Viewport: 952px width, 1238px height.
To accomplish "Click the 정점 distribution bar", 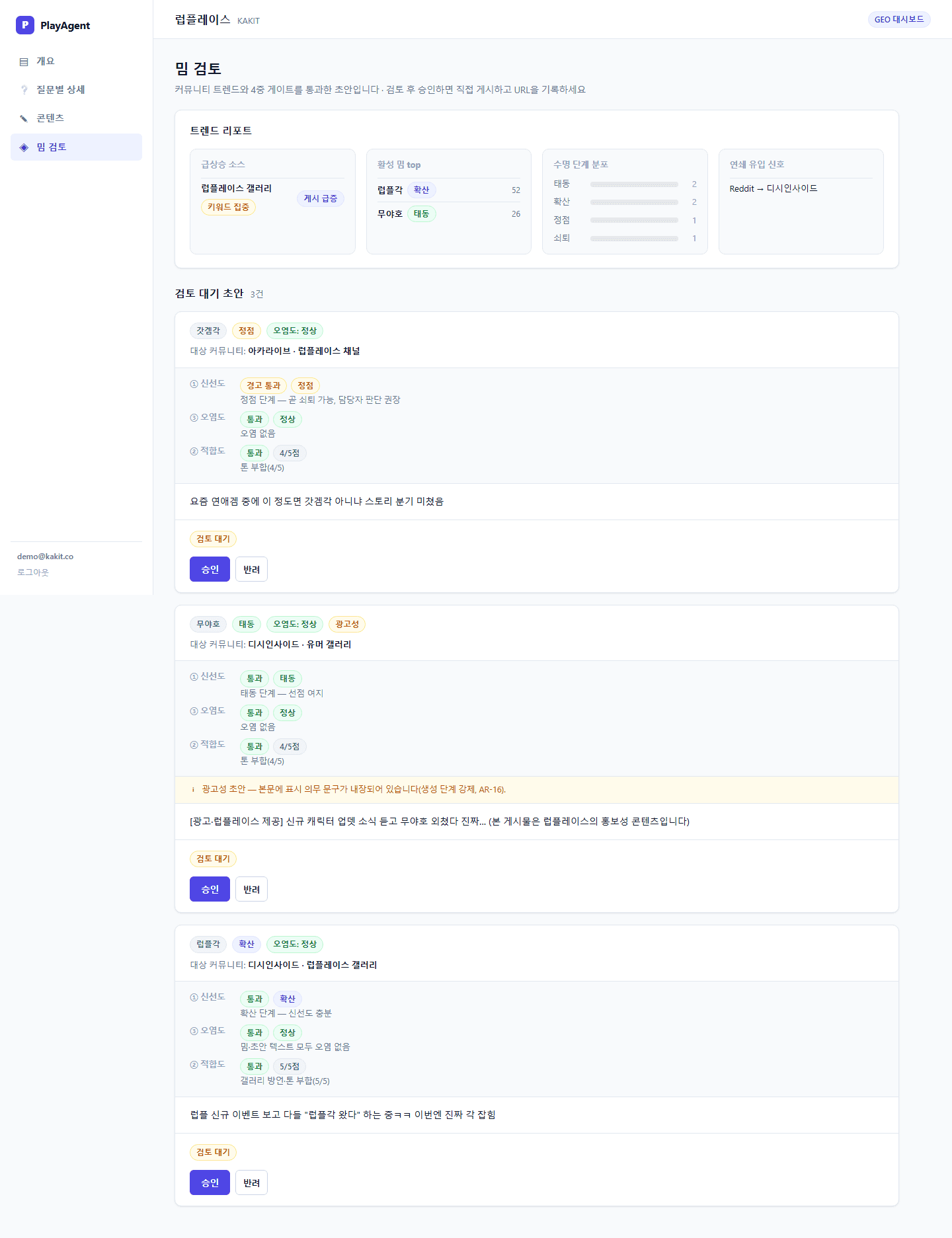I will 634,220.
